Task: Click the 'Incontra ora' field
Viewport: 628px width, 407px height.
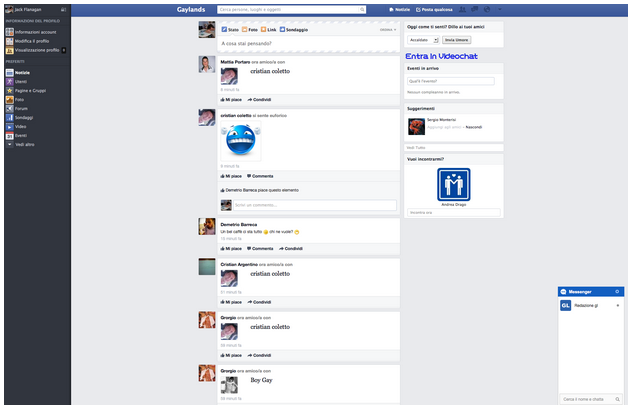Action: click(x=453, y=212)
